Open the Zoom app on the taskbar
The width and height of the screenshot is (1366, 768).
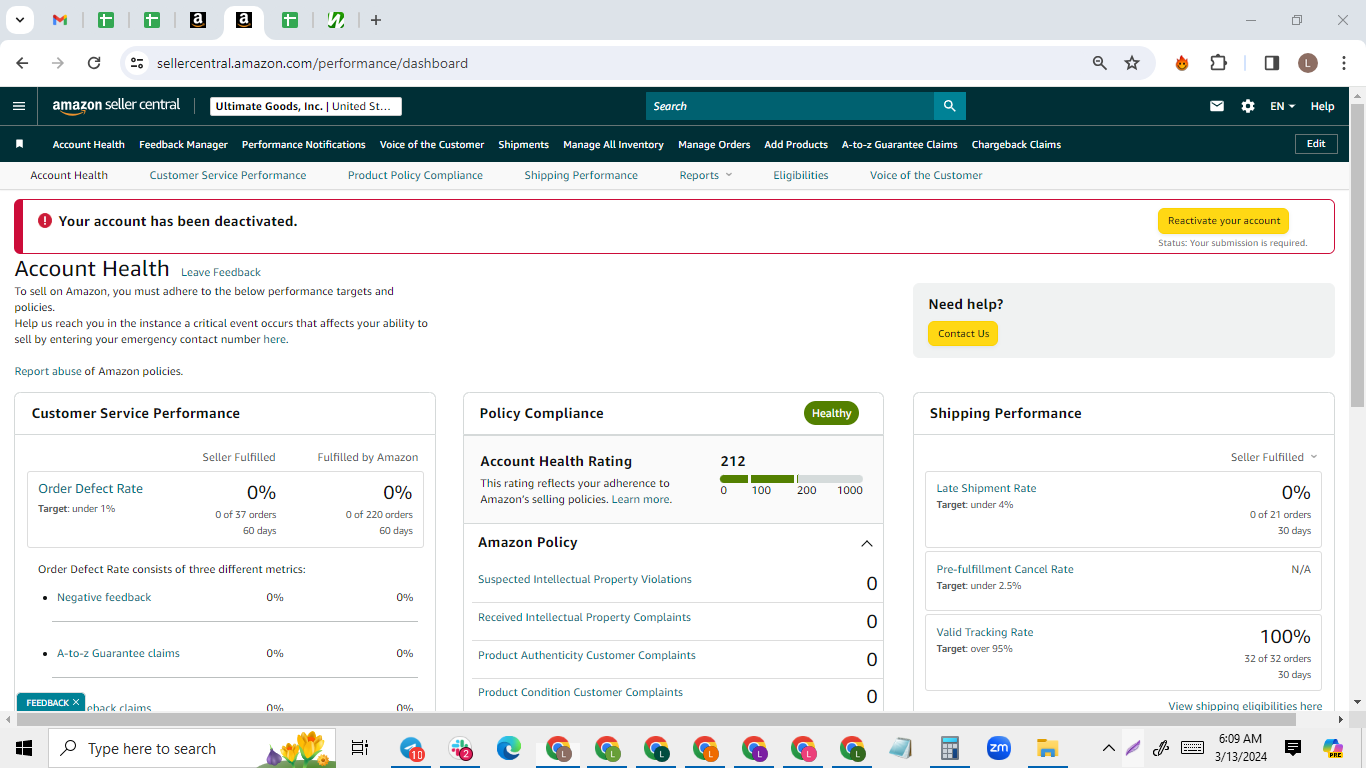point(998,748)
